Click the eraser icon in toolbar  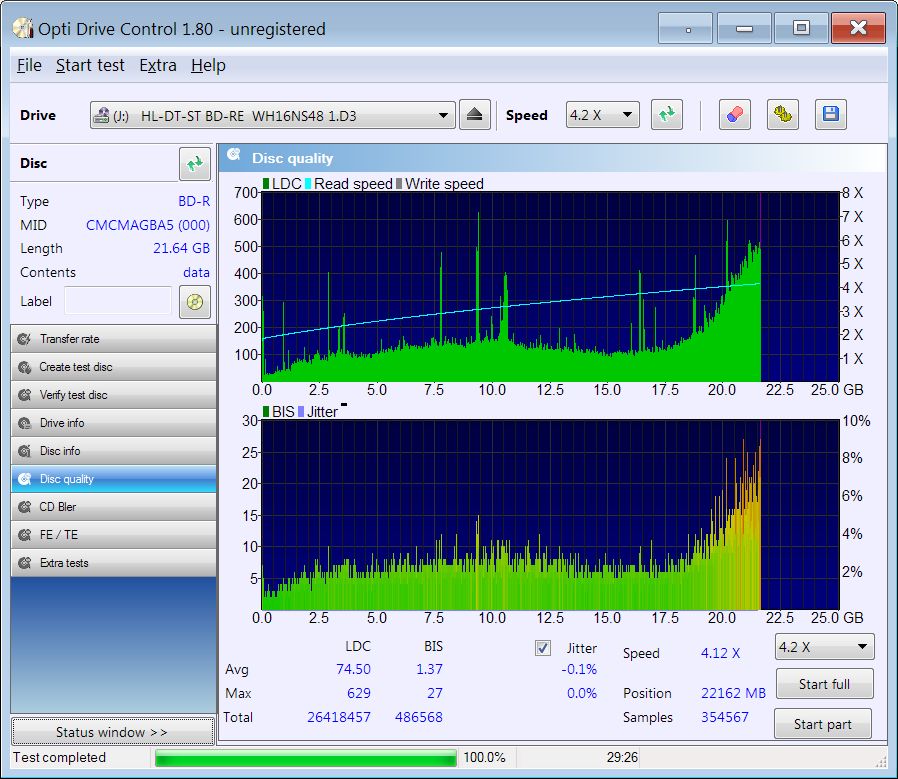(735, 115)
